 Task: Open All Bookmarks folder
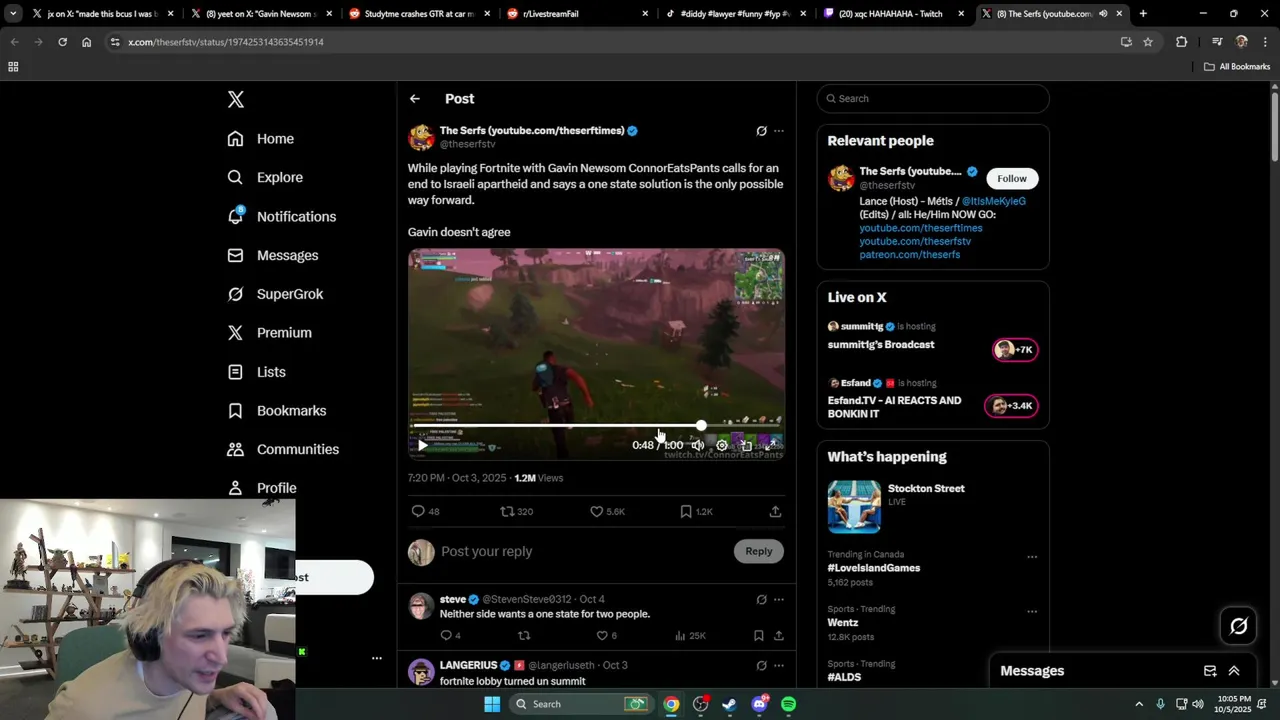tap(1237, 67)
